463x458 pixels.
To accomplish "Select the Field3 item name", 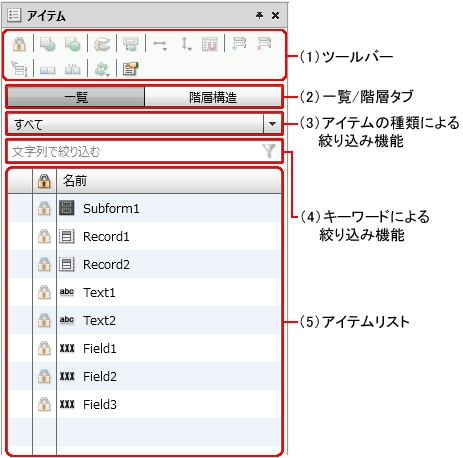I will point(100,405).
